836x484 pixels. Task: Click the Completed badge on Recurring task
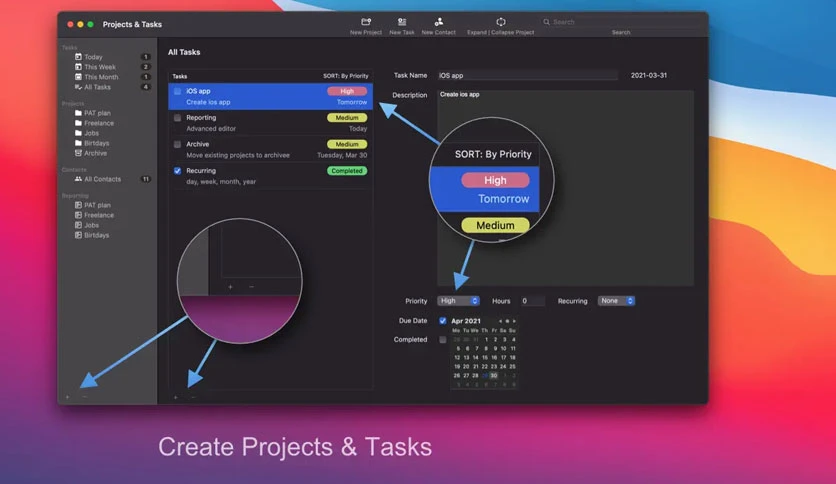coord(347,171)
